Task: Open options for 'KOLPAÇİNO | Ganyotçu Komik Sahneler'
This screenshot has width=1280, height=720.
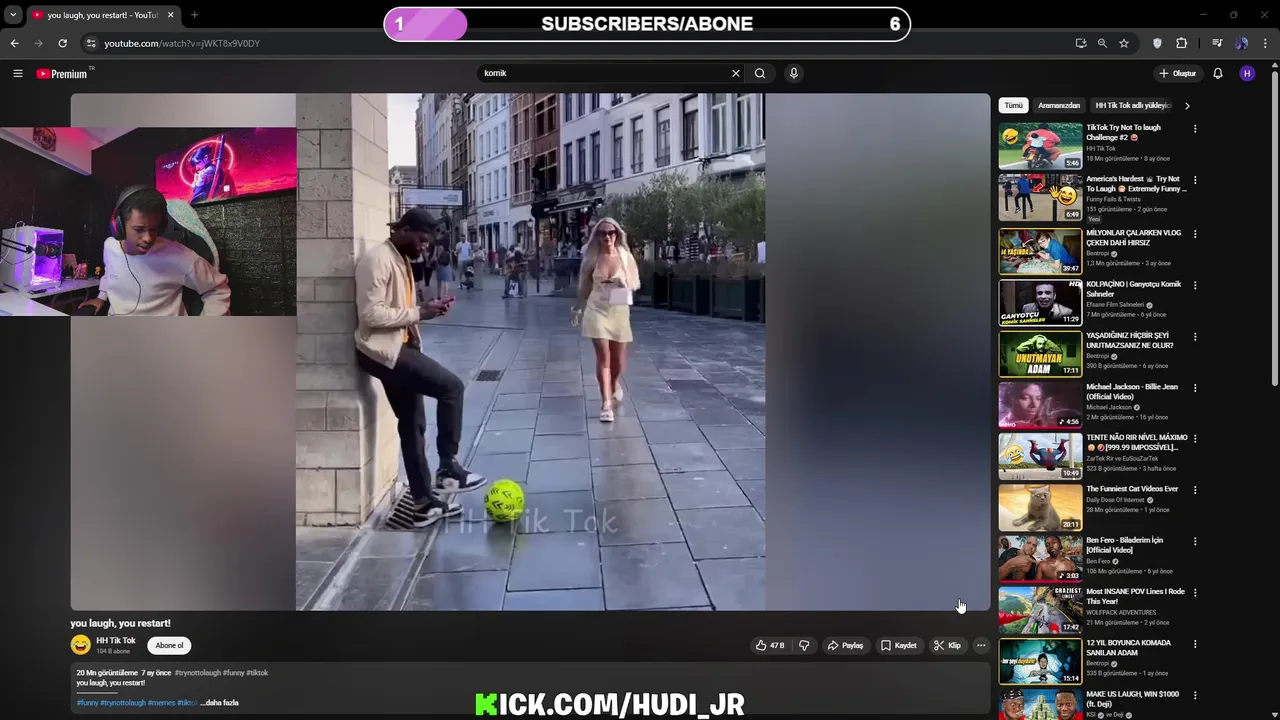Action: (1195, 285)
